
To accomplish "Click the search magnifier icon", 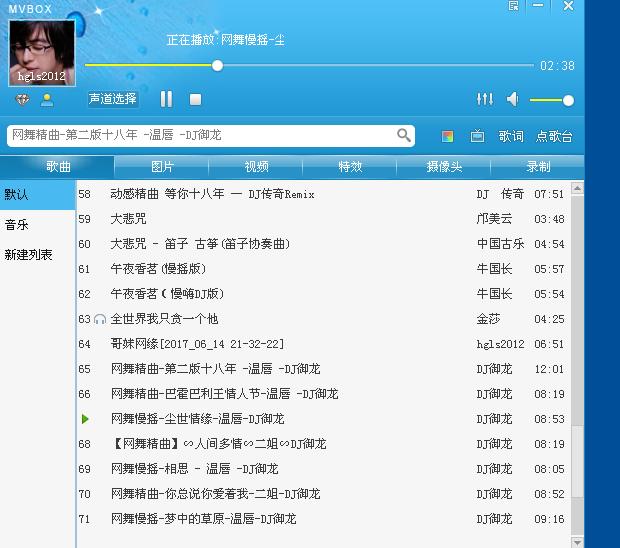I will [404, 135].
